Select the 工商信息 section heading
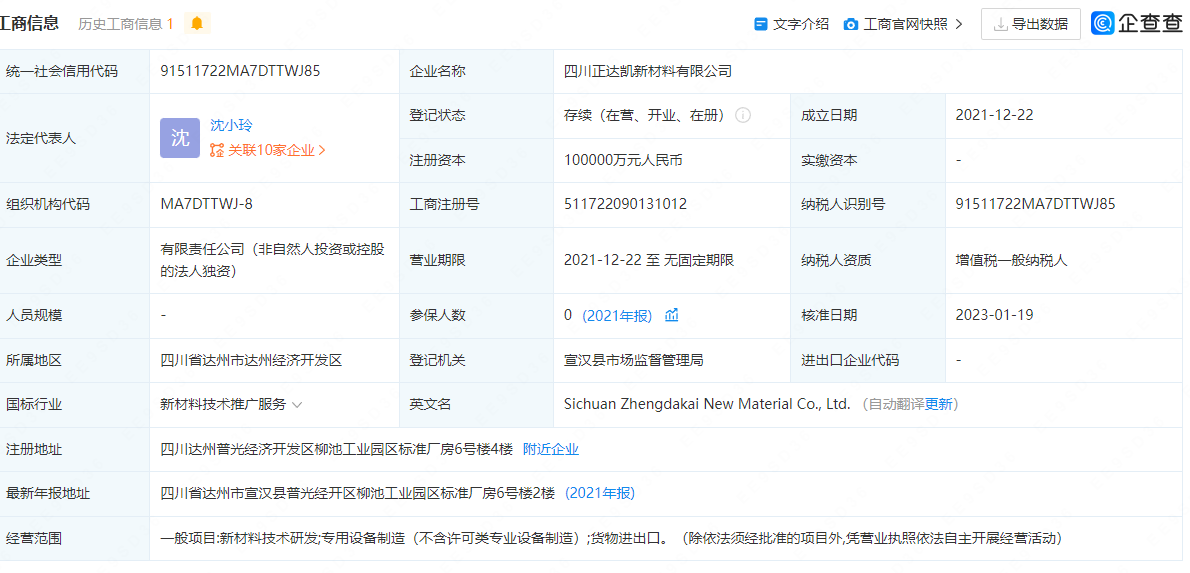1190x573 pixels. pos(30,24)
